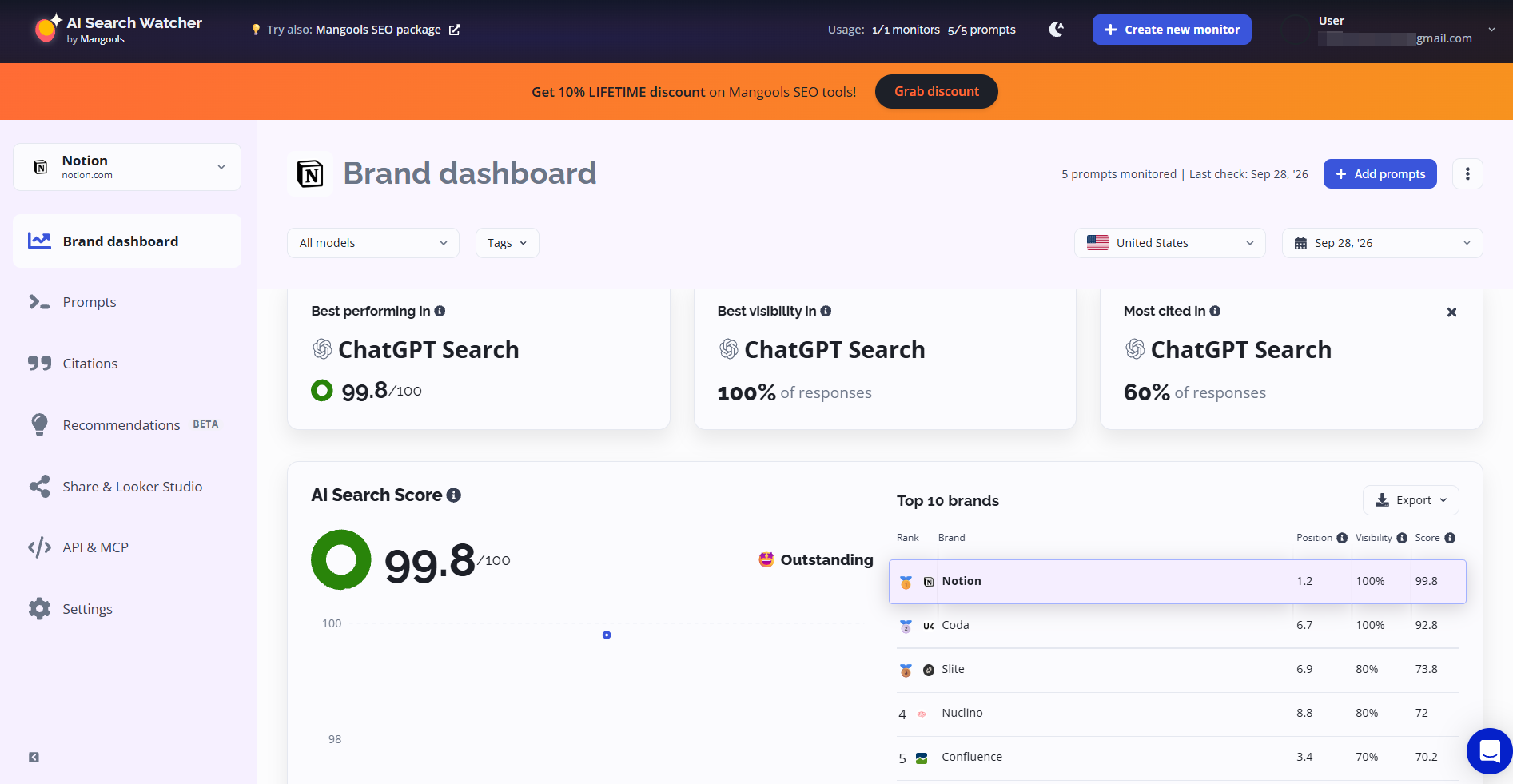This screenshot has height=784, width=1513.
Task: Click the Create new monitor button
Action: click(1172, 30)
